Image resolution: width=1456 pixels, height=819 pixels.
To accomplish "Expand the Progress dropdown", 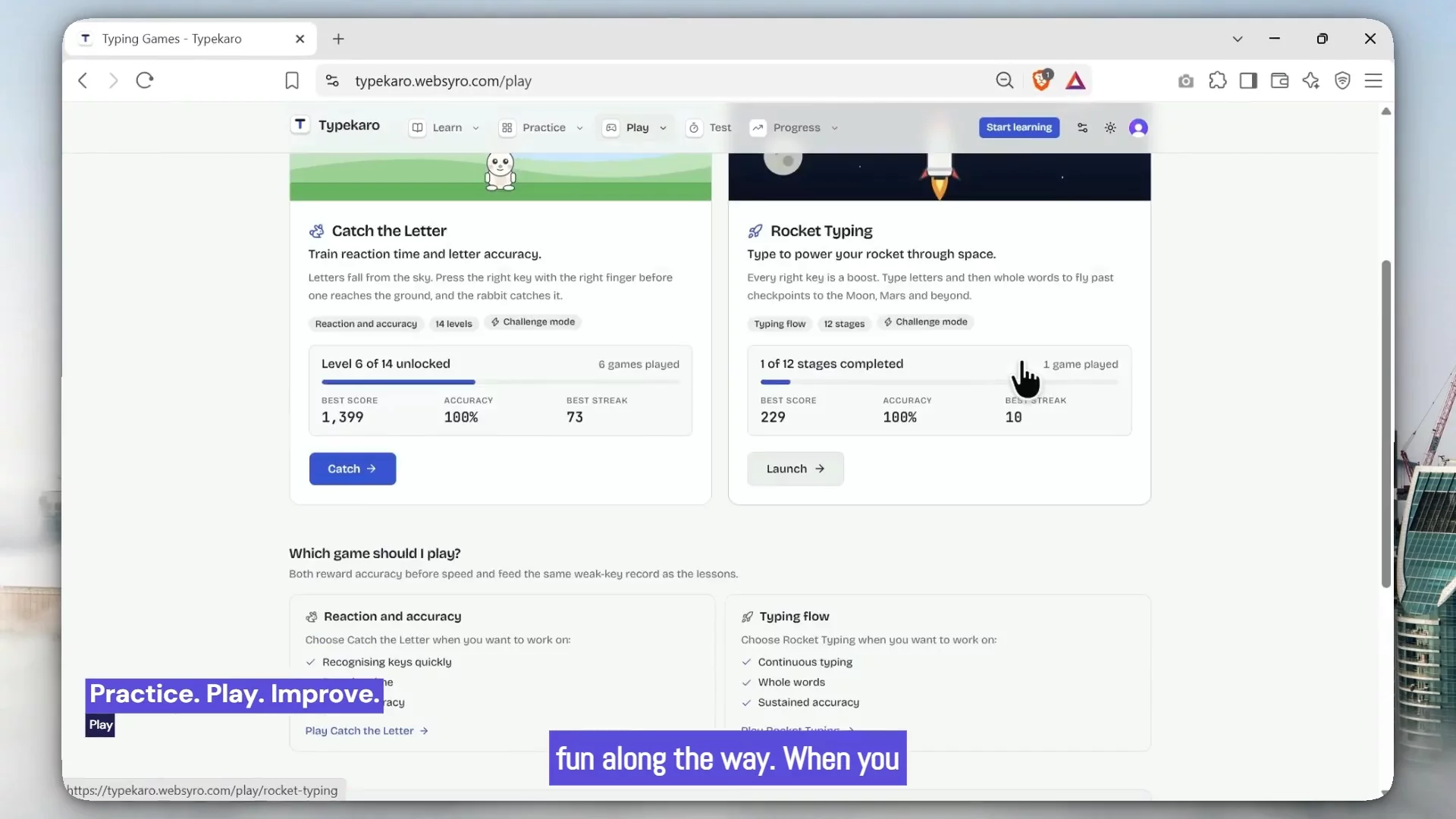I will [795, 128].
